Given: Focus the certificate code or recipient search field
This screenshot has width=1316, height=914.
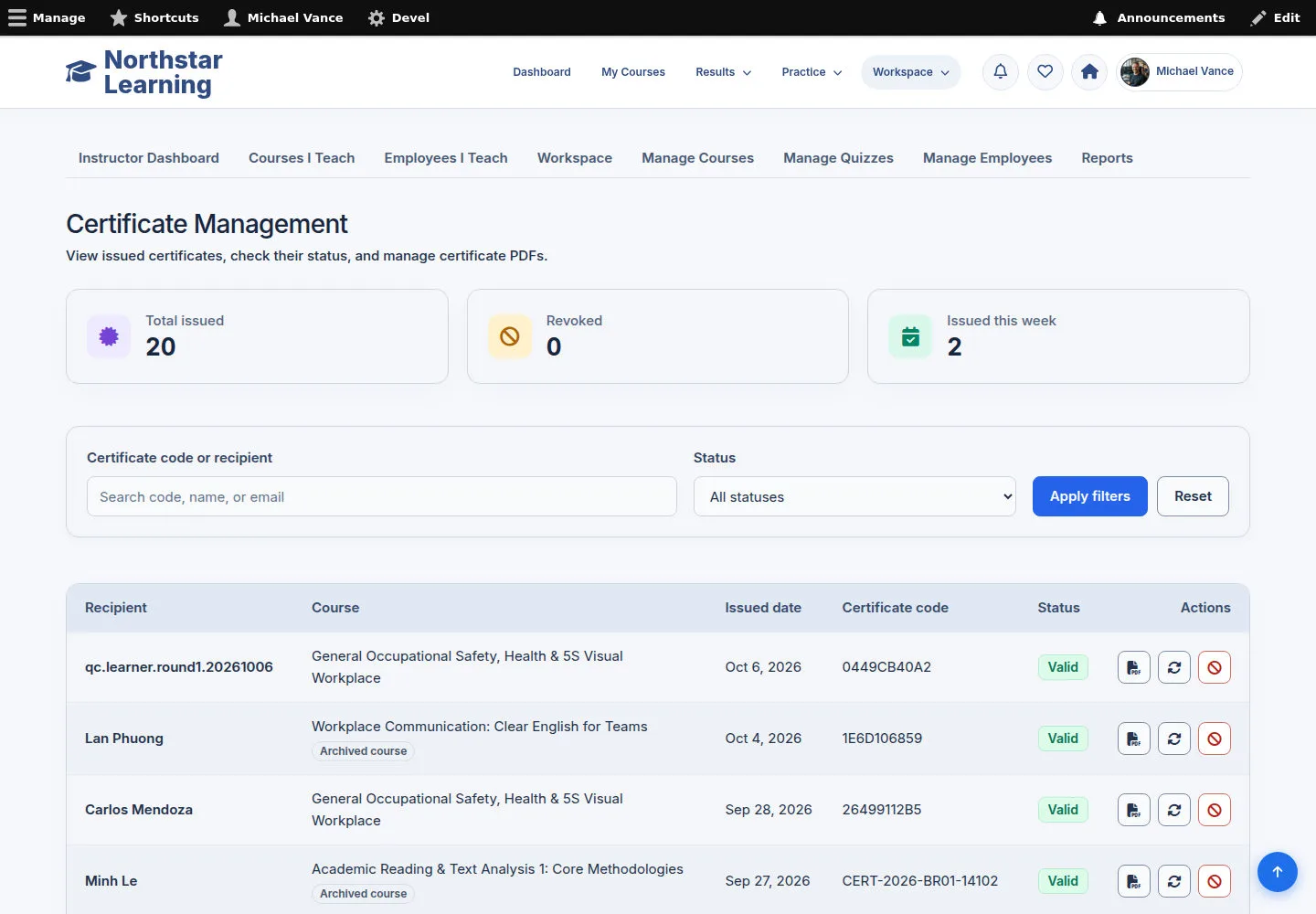Looking at the screenshot, I should pos(382,496).
